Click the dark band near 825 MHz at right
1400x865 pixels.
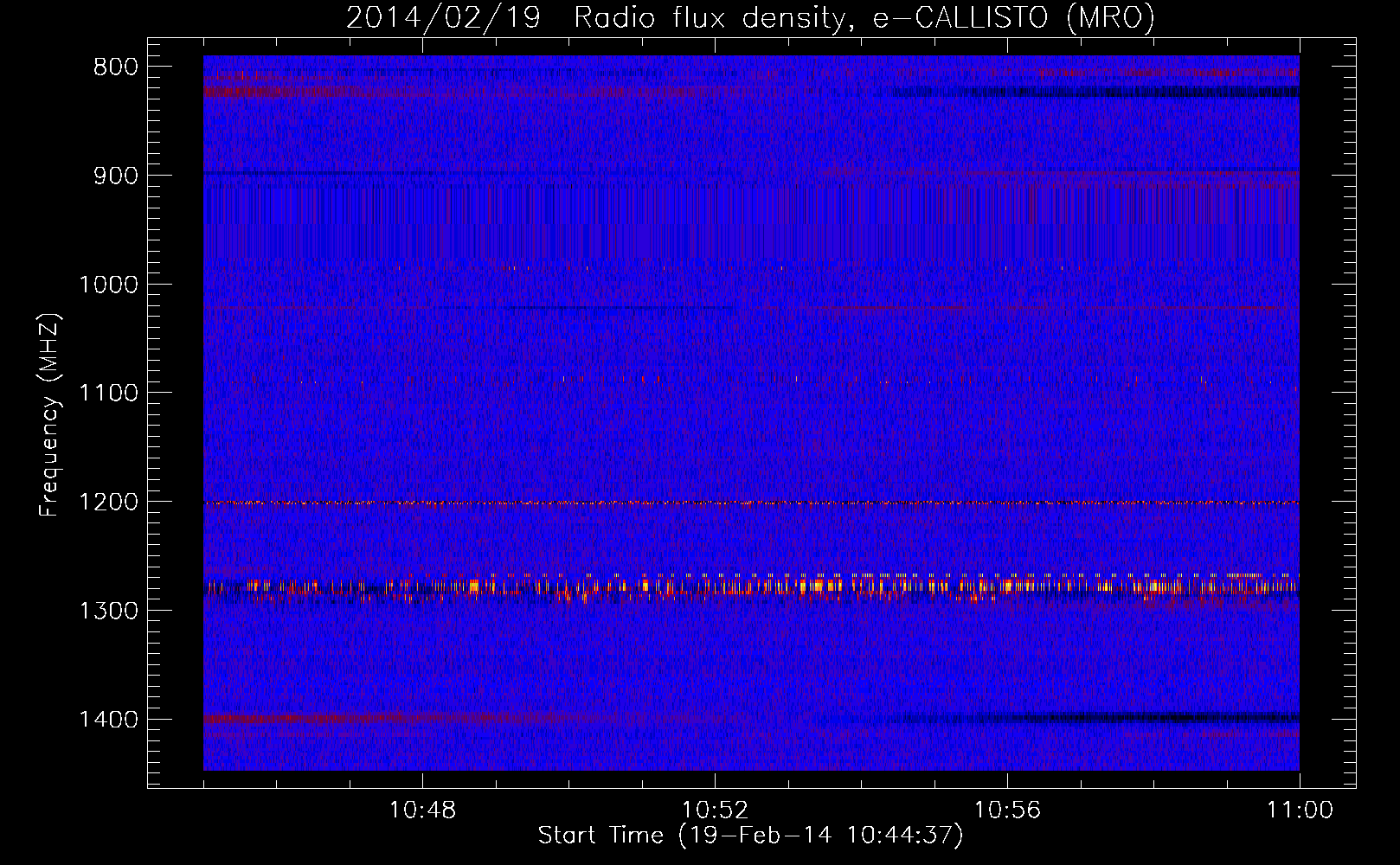[1095, 92]
